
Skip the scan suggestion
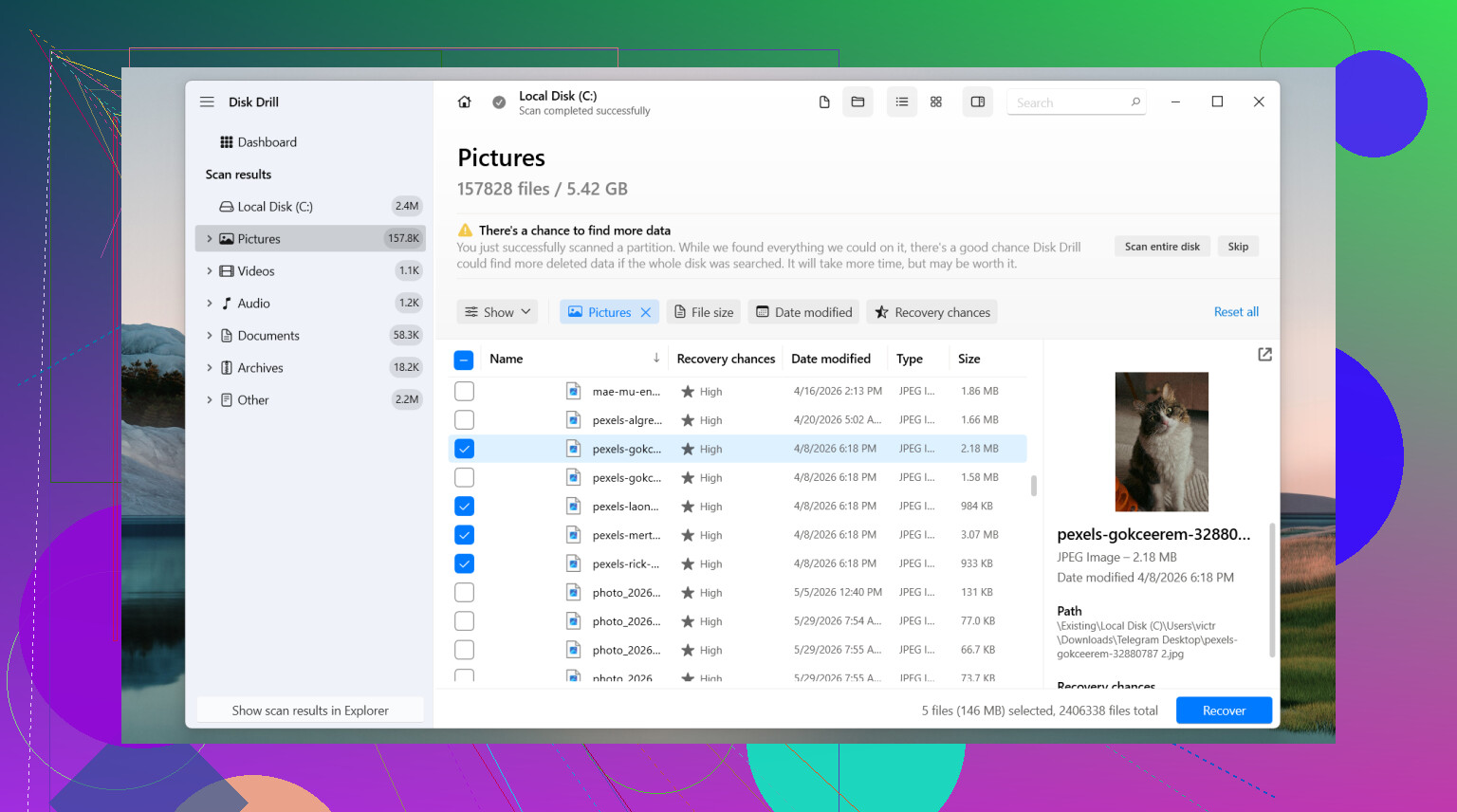[x=1238, y=247]
